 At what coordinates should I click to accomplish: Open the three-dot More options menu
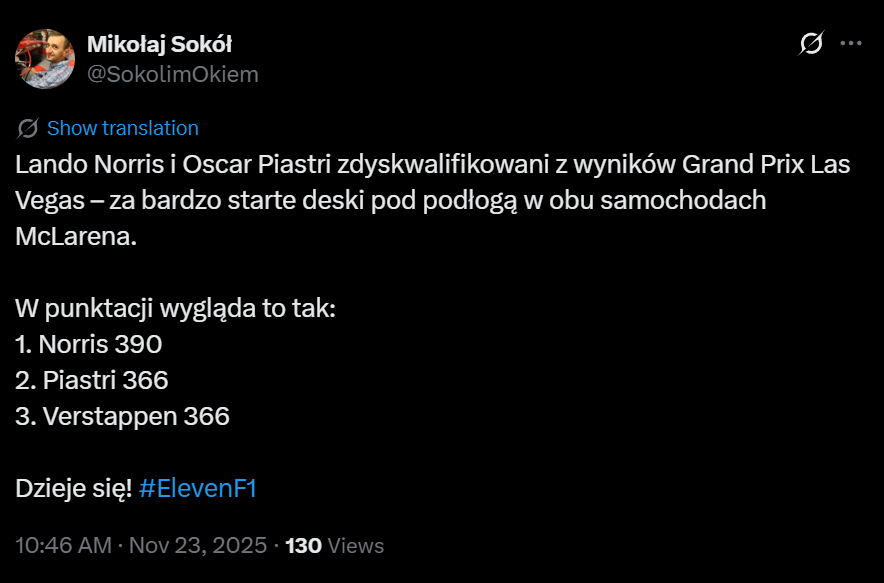pyautogui.click(x=851, y=44)
